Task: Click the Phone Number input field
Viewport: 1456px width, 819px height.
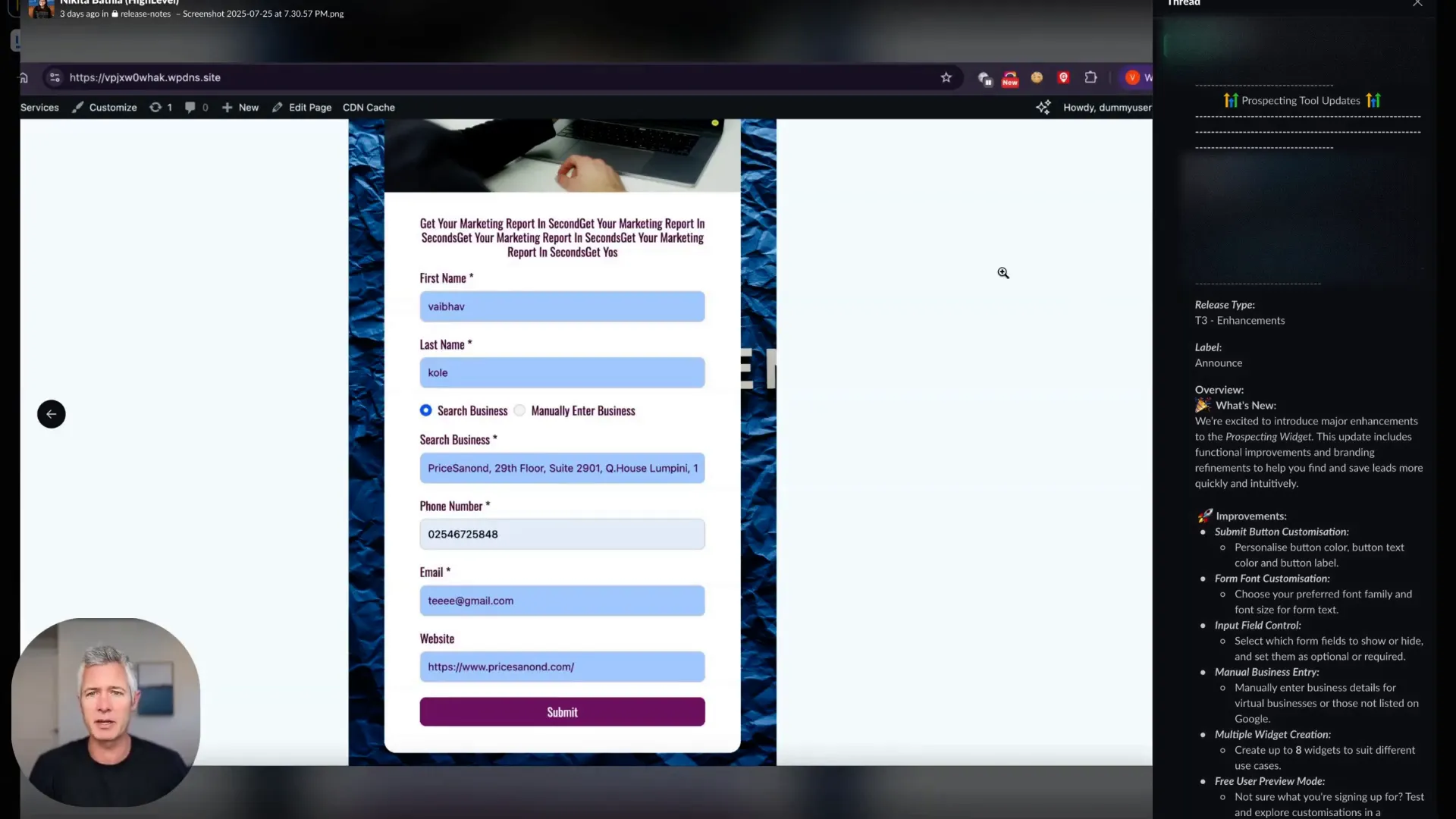Action: click(x=562, y=534)
